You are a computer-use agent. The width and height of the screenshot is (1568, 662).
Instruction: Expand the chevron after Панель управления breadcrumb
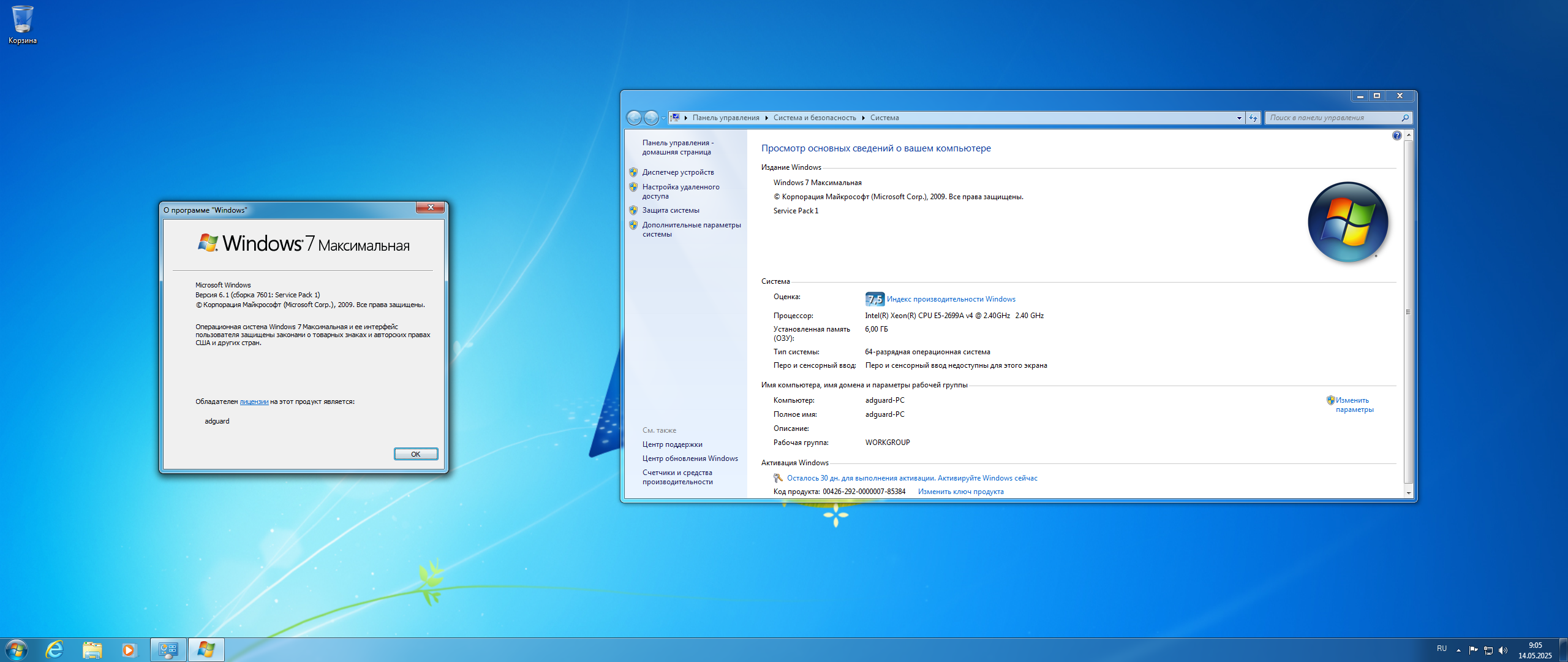[x=766, y=118]
